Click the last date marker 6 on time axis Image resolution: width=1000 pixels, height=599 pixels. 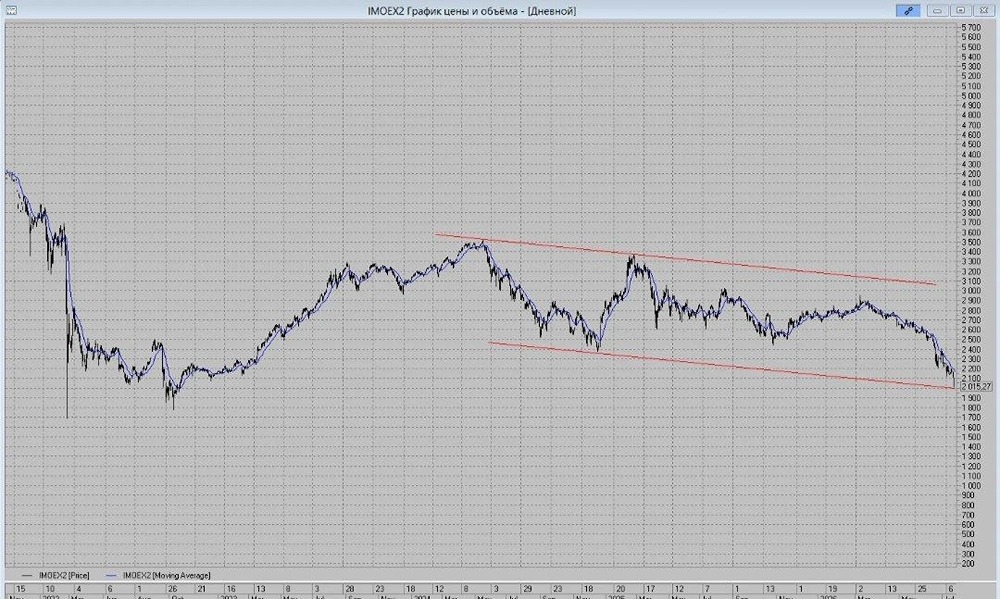click(950, 588)
